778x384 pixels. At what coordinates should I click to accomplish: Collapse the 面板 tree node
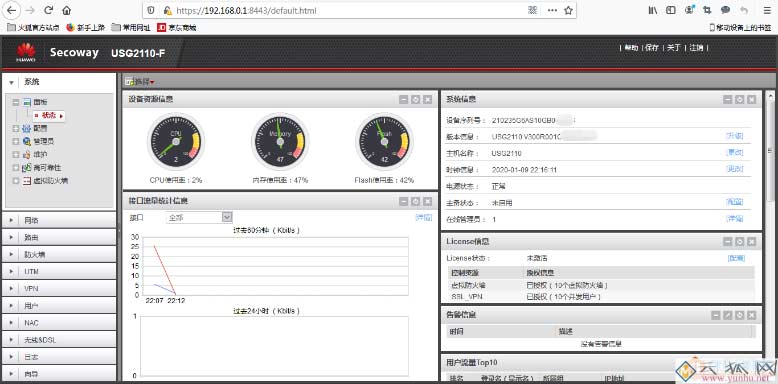point(16,102)
